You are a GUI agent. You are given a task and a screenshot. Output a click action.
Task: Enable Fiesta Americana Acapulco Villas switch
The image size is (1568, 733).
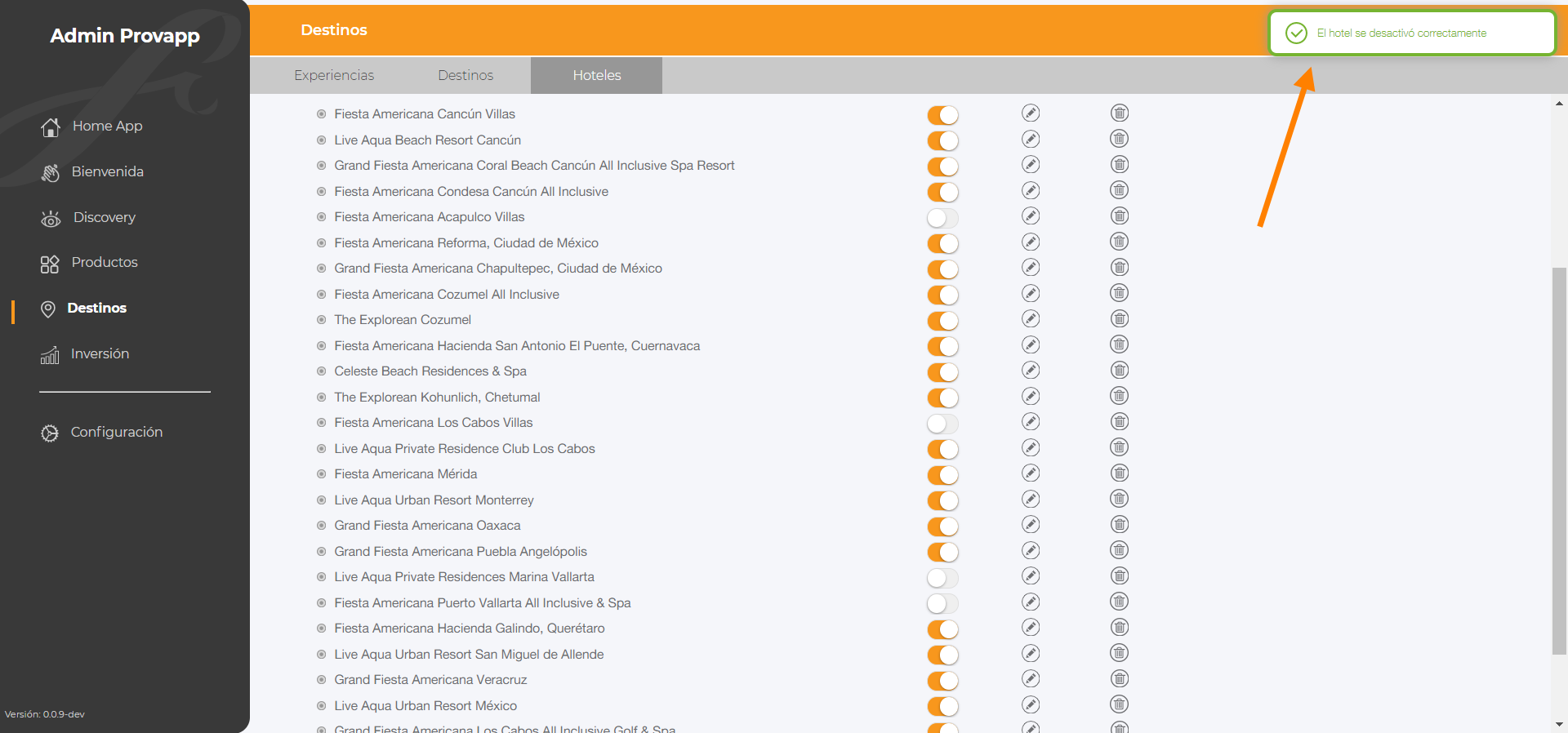[x=942, y=218]
